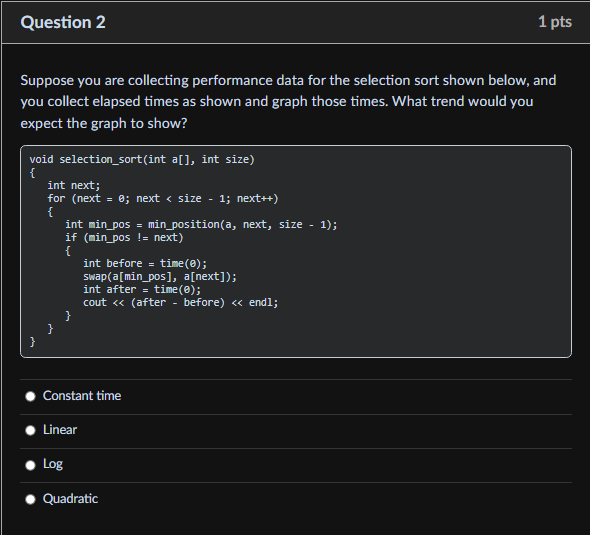
Task: Click the min_position assignment code line
Action: (201, 225)
